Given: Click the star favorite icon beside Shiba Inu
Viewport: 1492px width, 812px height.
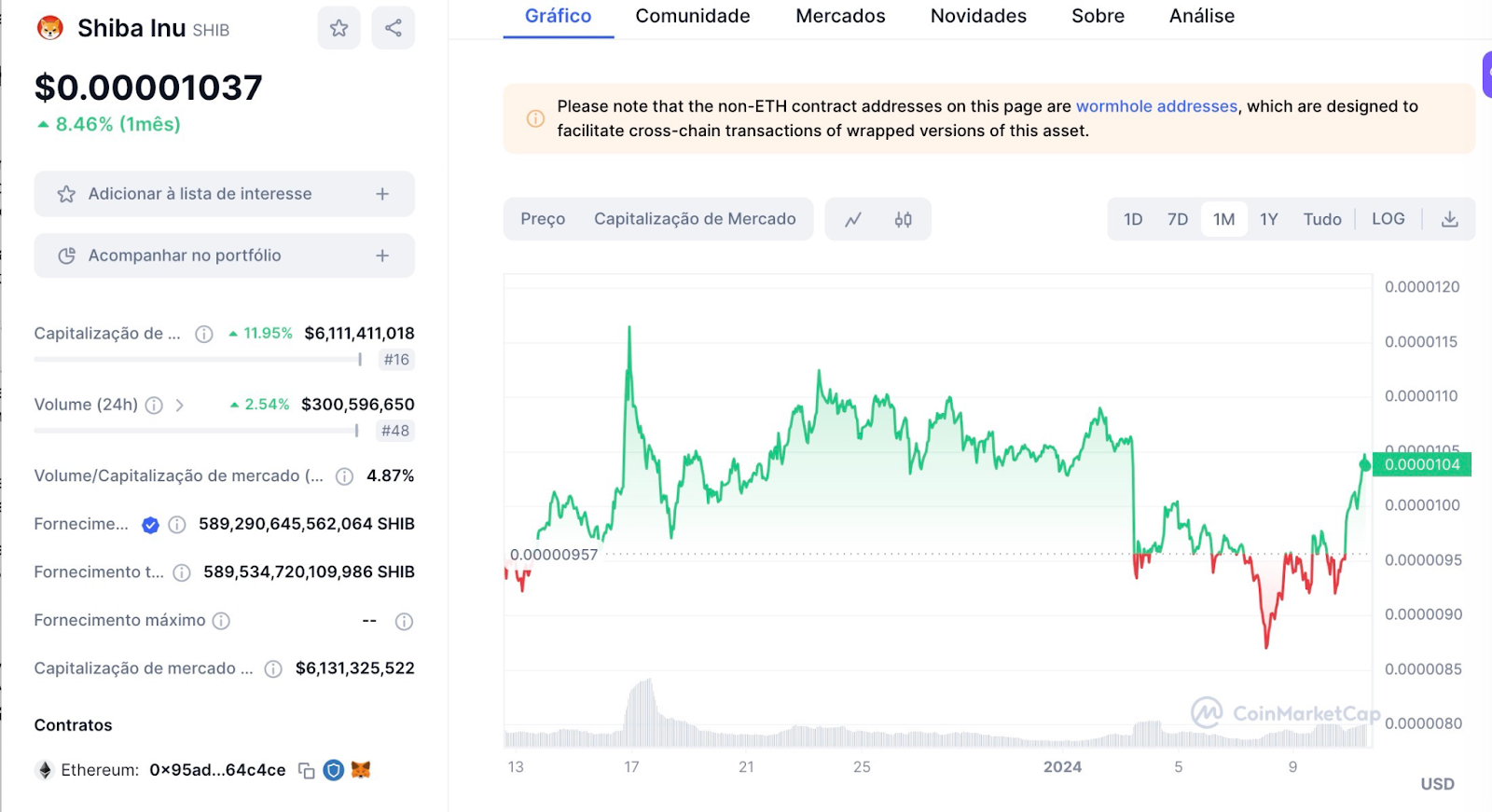Looking at the screenshot, I should coord(338,28).
